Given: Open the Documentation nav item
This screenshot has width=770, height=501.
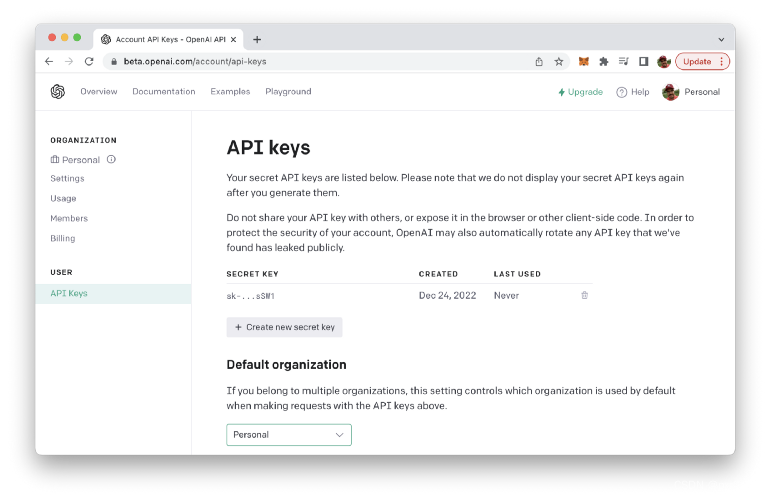Looking at the screenshot, I should click(164, 91).
